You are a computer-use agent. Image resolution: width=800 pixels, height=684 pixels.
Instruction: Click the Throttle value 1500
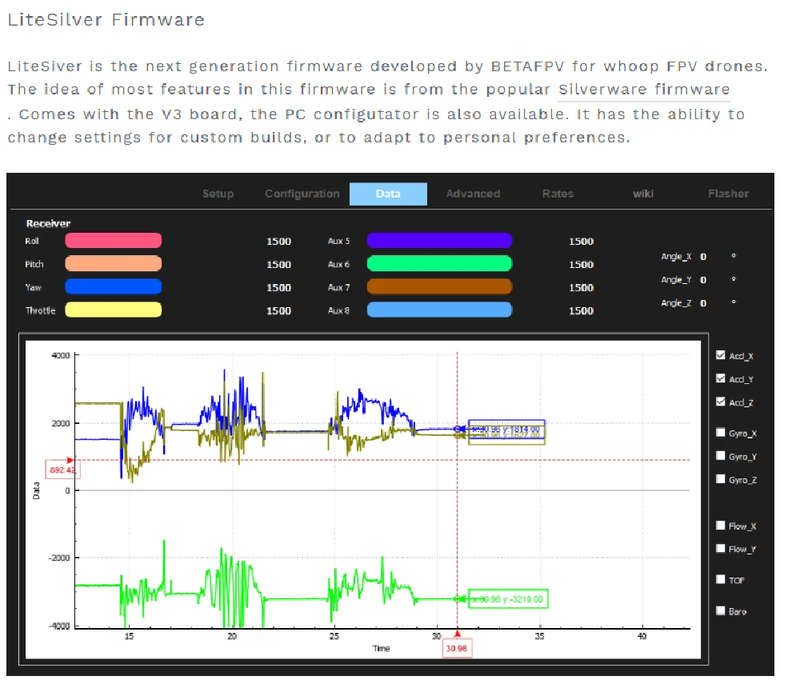pos(279,311)
